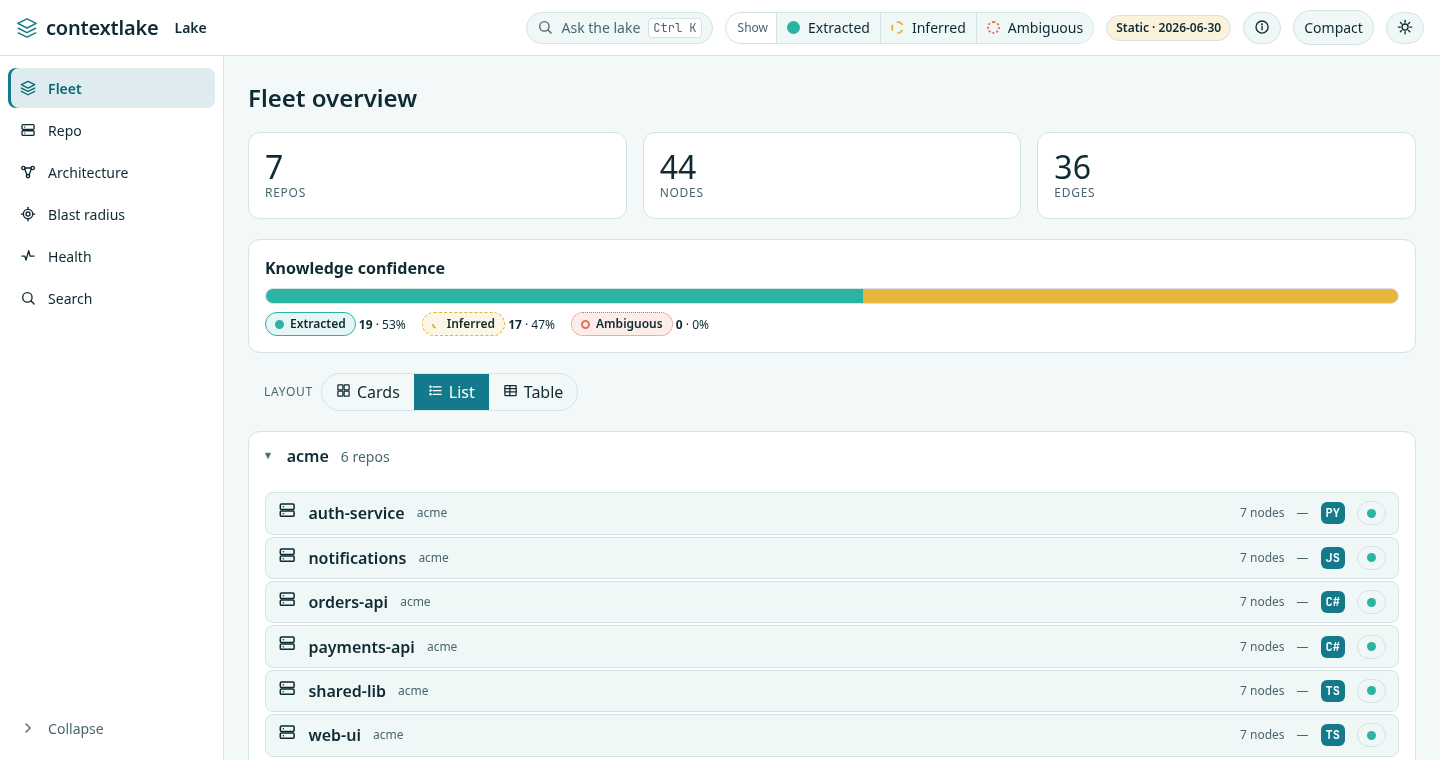This screenshot has width=1440, height=760.
Task: Click the auth-service repo icon
Action: pyautogui.click(x=287, y=511)
